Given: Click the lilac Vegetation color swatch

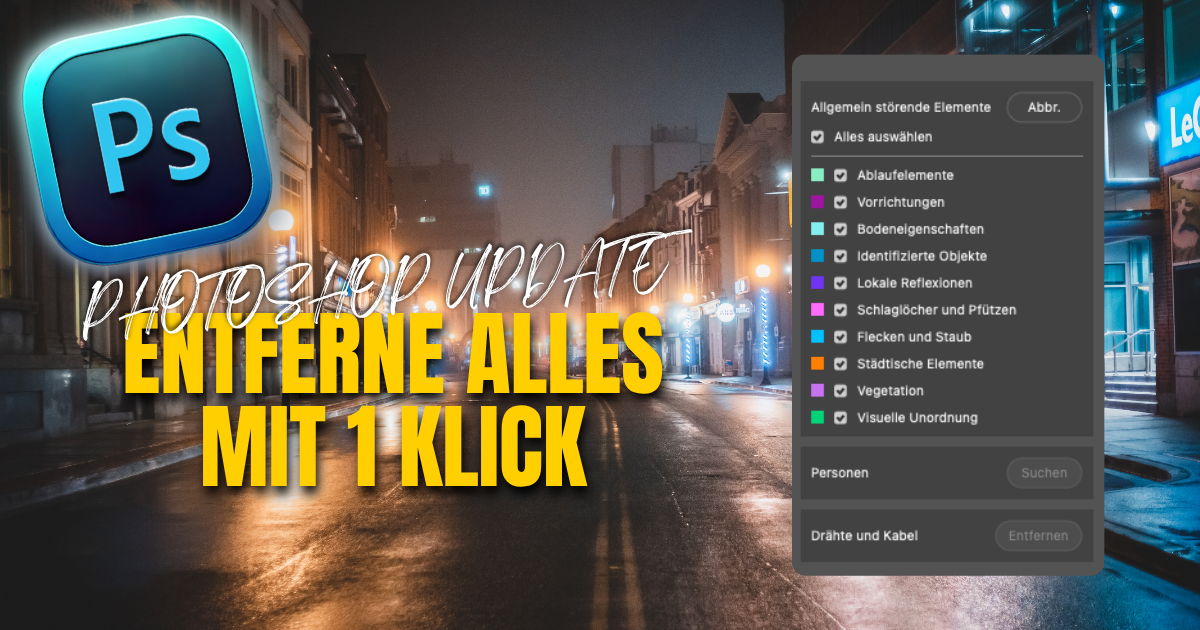Looking at the screenshot, I should pos(818,391).
